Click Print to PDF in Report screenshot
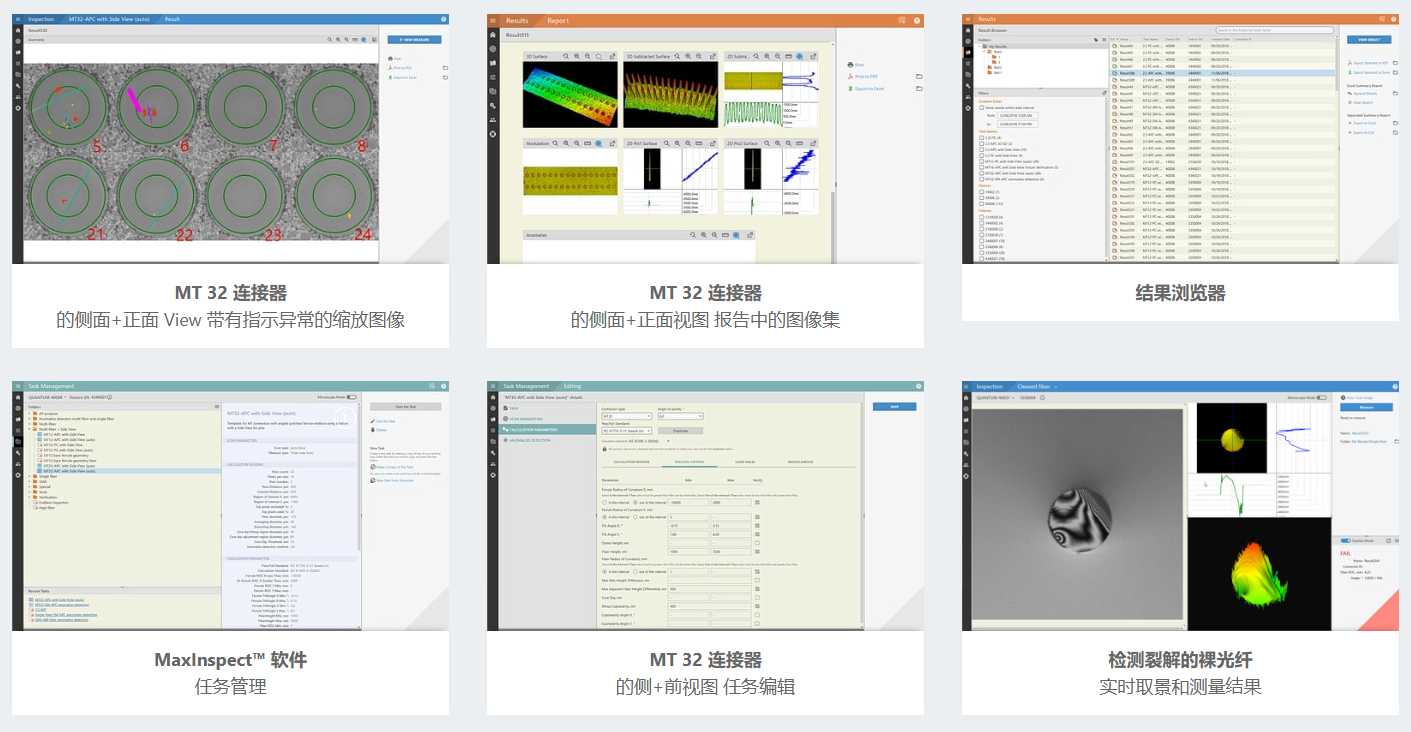This screenshot has width=1411, height=732. point(865,76)
